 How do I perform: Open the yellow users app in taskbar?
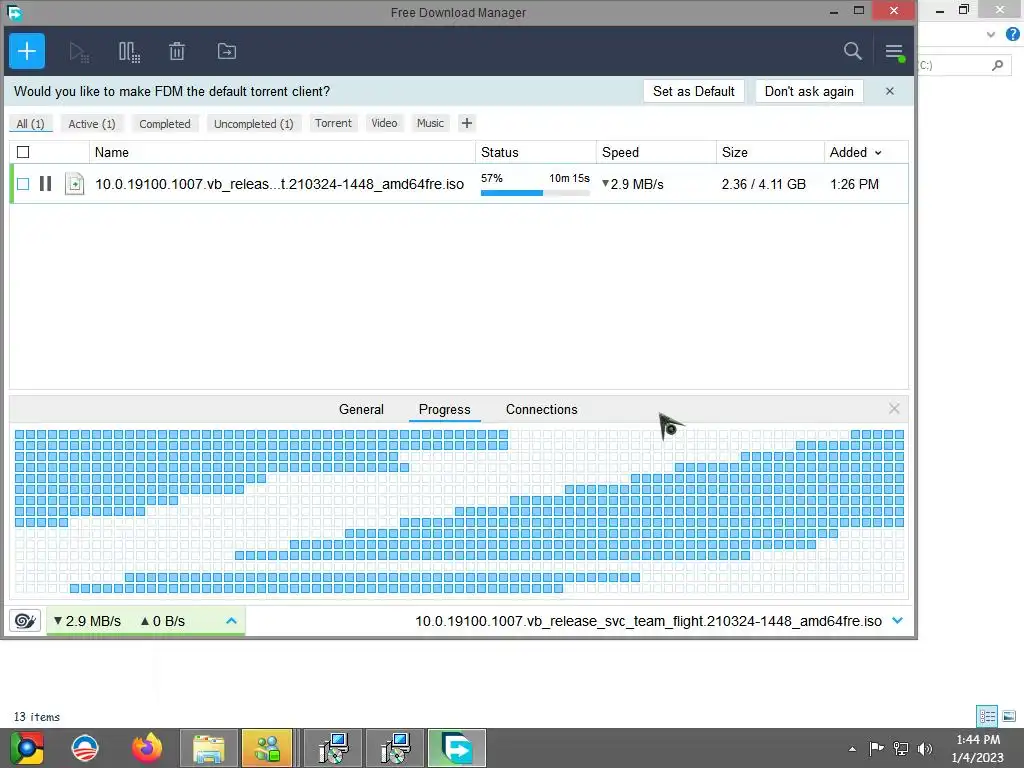coord(267,748)
